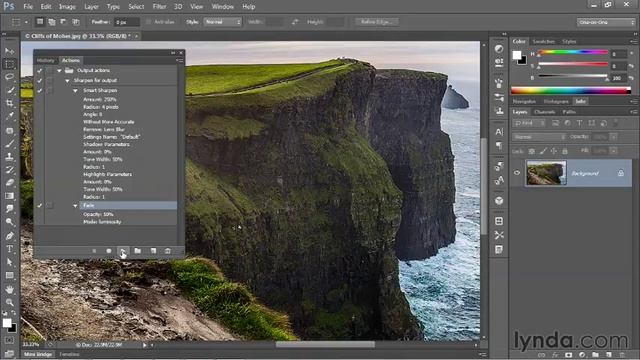Select the Eraser tool
This screenshot has width=640, height=360.
point(9,182)
